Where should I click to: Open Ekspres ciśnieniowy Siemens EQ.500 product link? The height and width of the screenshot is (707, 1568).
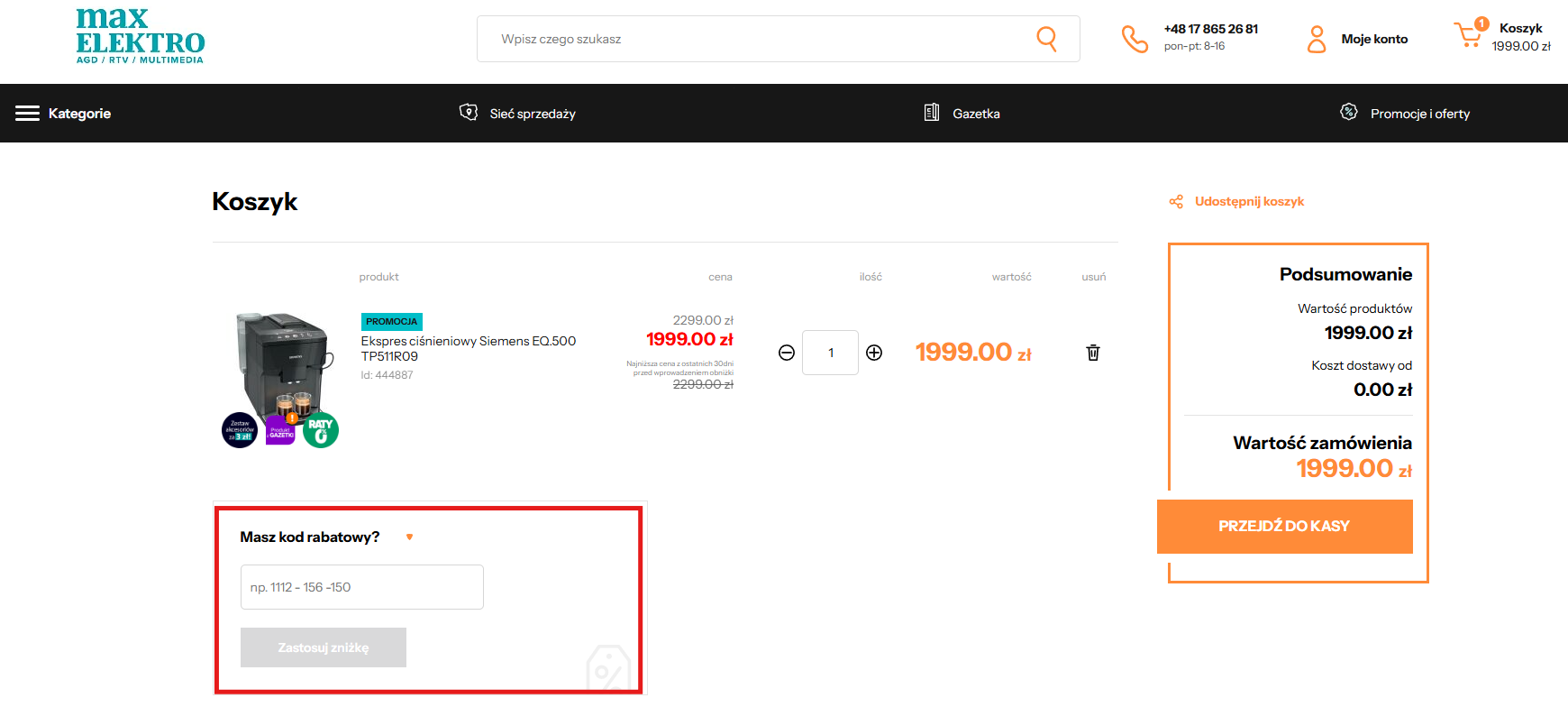tap(469, 348)
